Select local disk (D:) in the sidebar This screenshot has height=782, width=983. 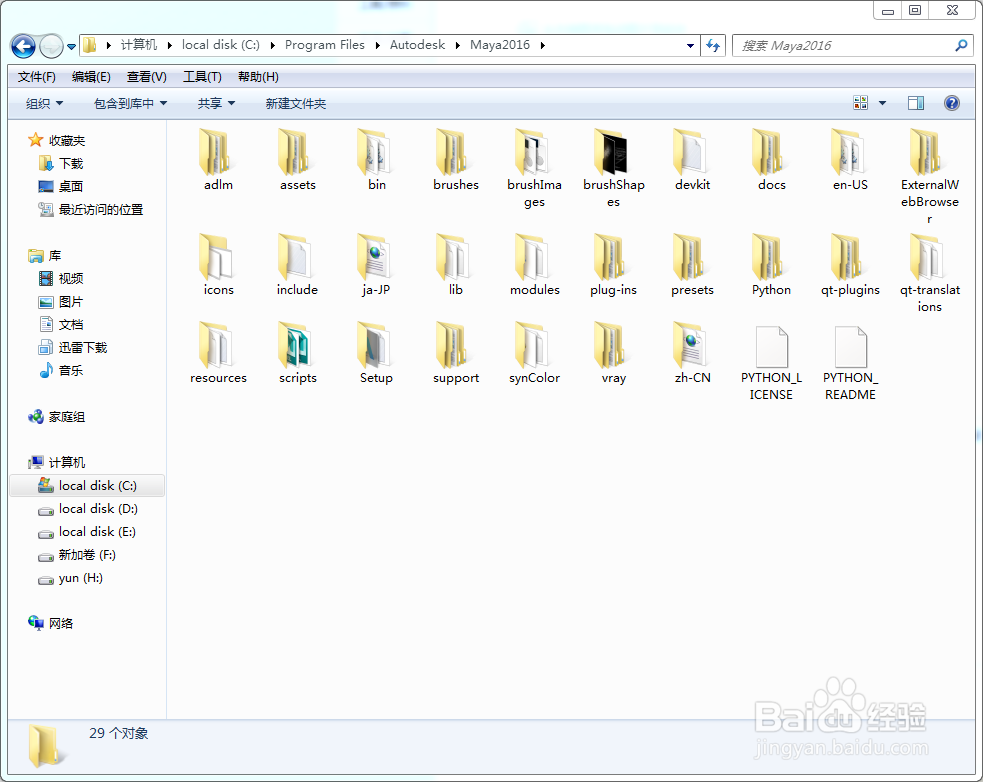88,509
